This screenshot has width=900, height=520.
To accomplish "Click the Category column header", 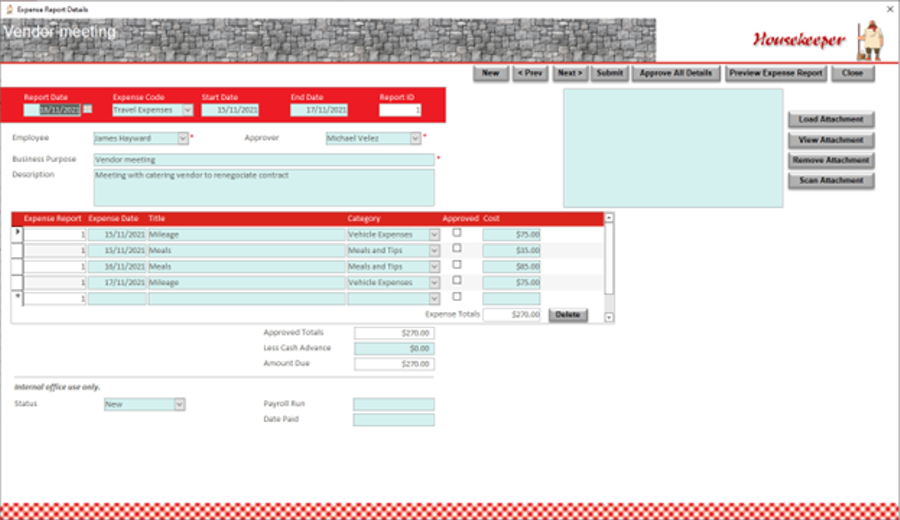I will (x=364, y=219).
